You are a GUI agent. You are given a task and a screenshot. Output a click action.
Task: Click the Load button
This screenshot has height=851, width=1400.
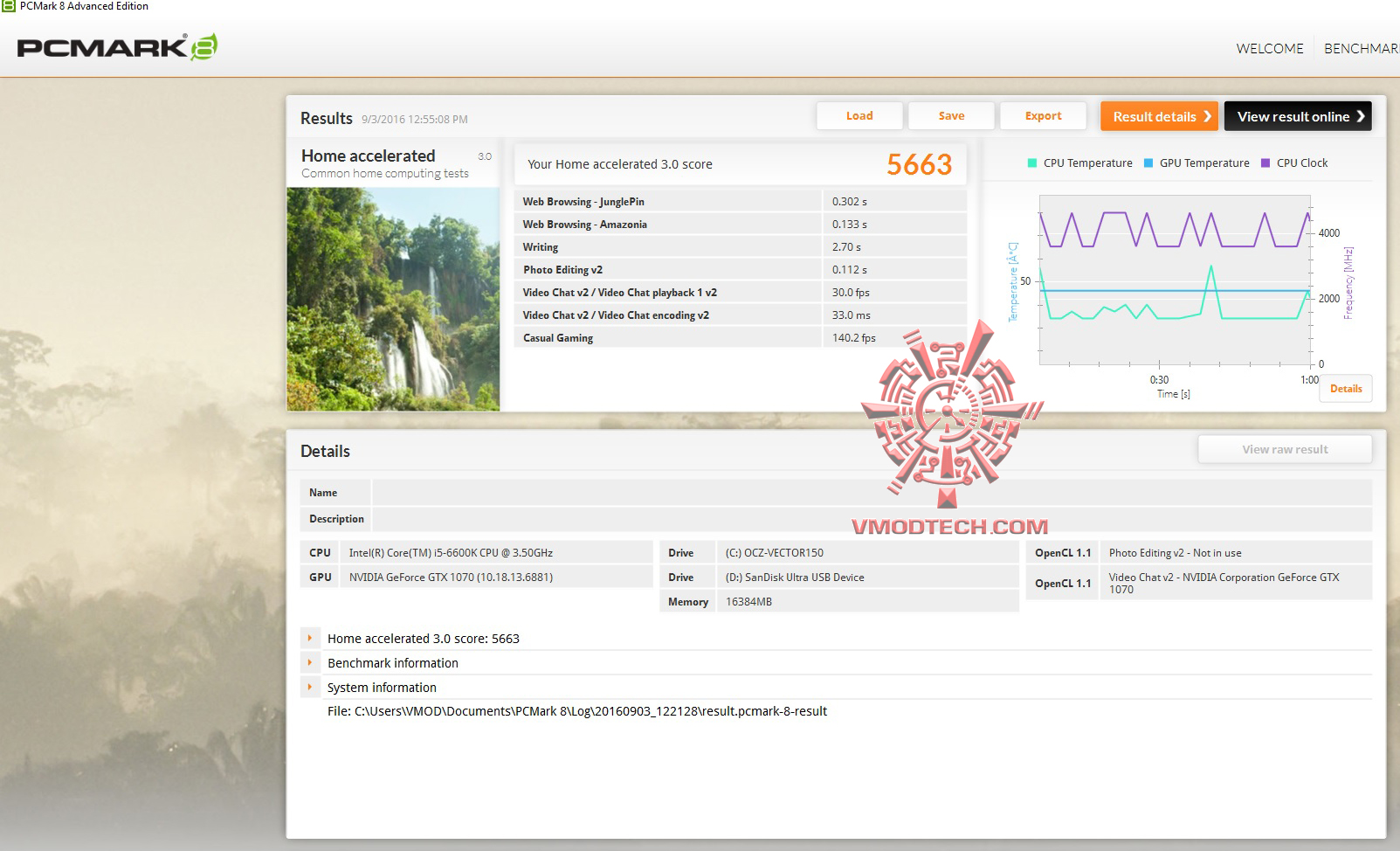859,115
